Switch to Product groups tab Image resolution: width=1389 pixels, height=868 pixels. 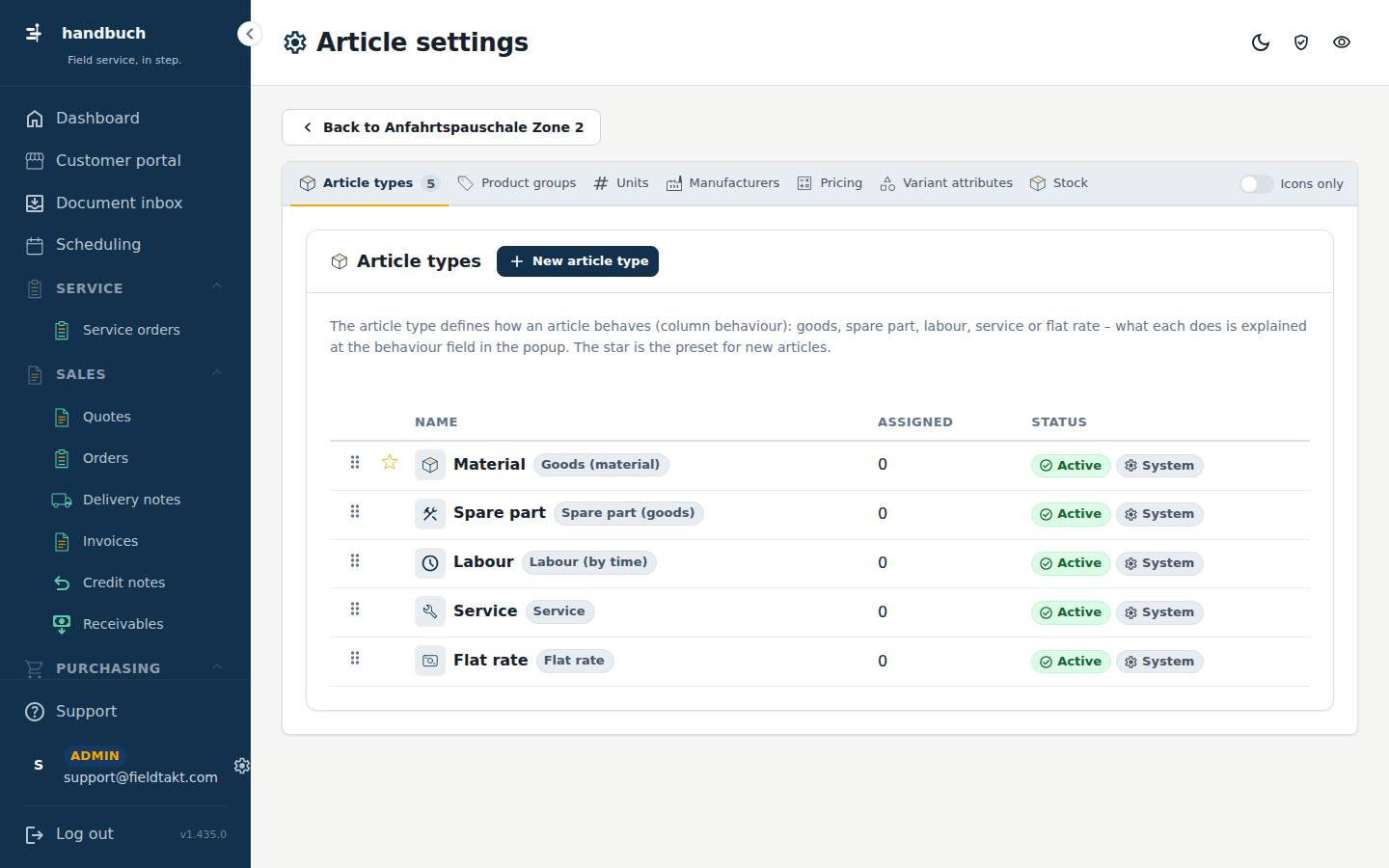[x=516, y=183]
